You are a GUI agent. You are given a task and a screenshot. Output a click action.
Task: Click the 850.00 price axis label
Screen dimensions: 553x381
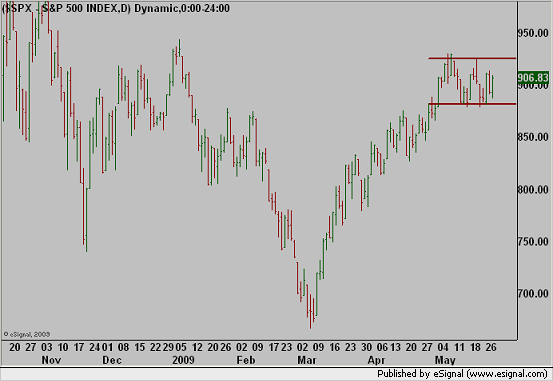pos(533,137)
